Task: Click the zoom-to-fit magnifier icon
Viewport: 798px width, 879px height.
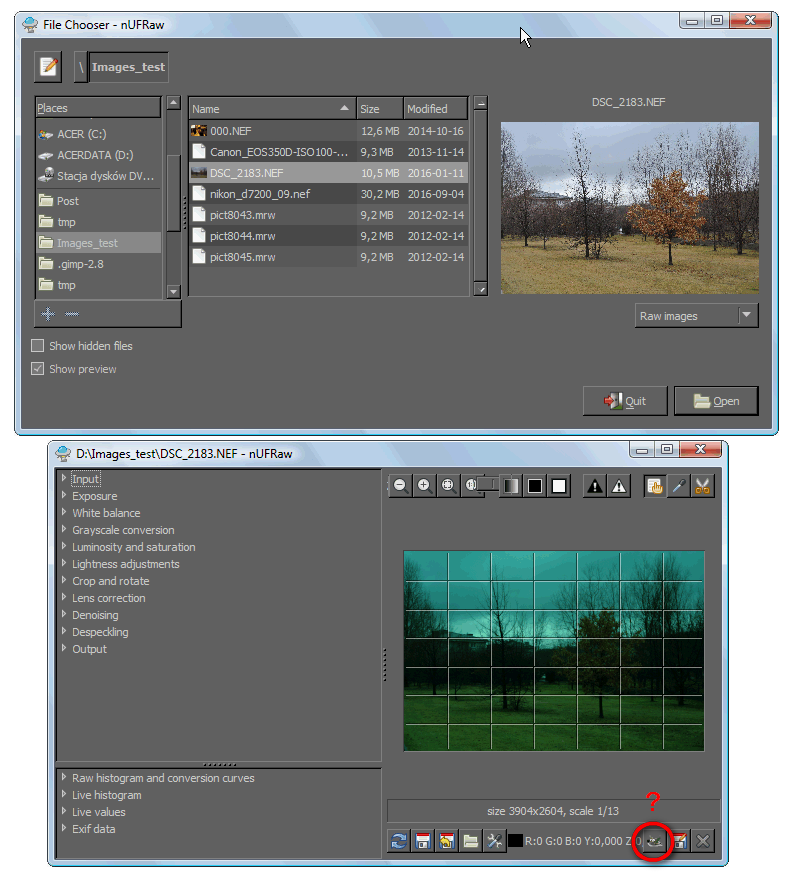Action: tap(448, 485)
